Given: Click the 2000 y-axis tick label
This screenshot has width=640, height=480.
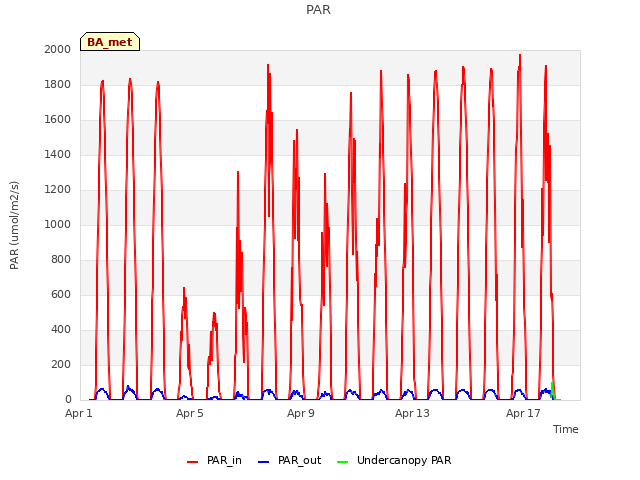Looking at the screenshot, I should coord(58,49).
